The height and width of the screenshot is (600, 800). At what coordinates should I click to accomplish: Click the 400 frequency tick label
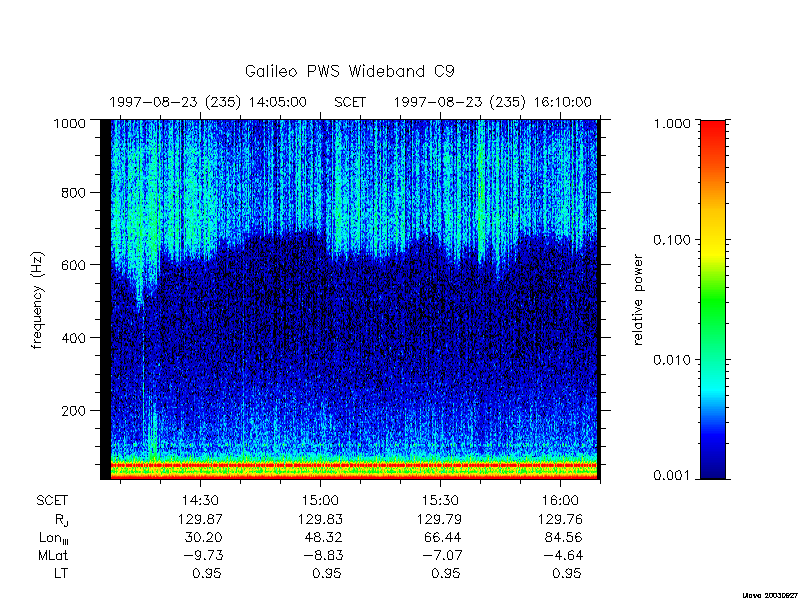(74, 338)
